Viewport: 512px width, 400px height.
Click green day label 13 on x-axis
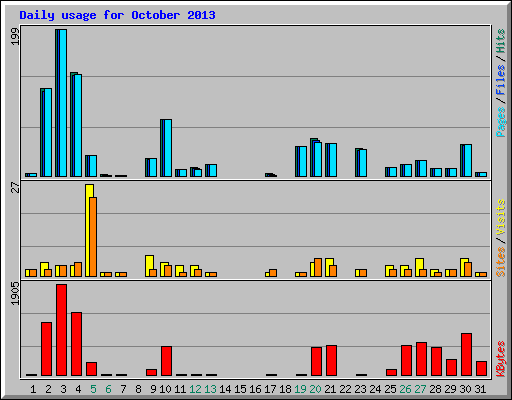pyautogui.click(x=210, y=389)
